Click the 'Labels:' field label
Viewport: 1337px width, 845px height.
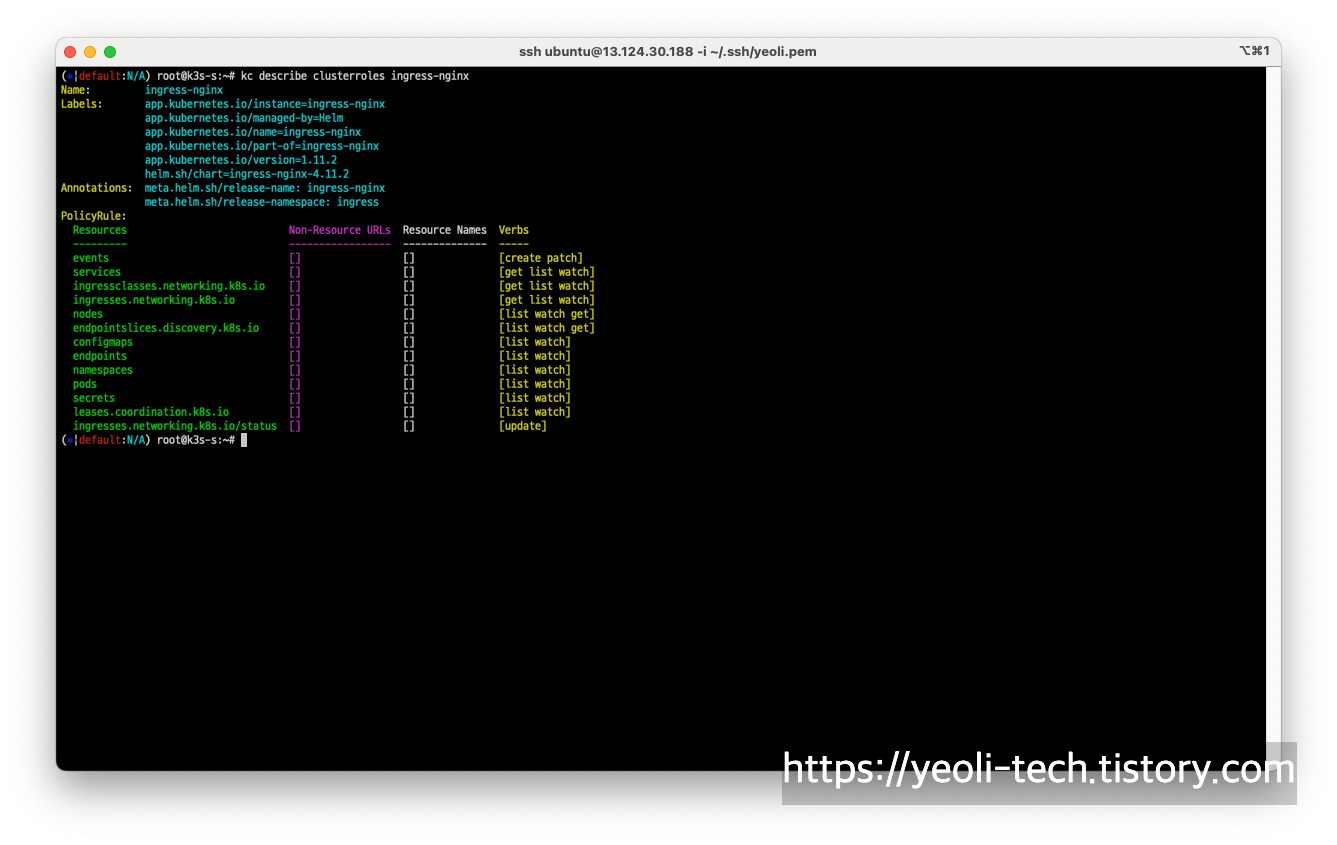point(82,104)
